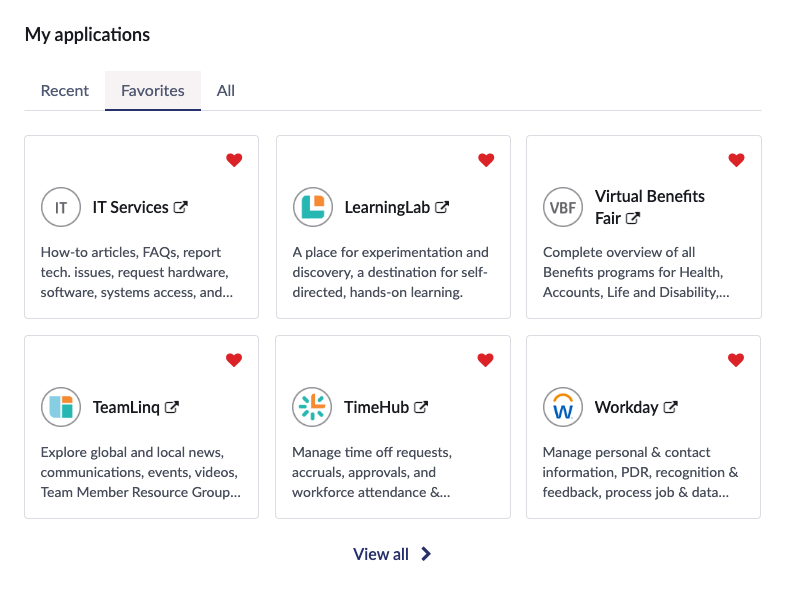786x590 pixels.
Task: Click the LearningLab logo icon
Action: click(313, 207)
